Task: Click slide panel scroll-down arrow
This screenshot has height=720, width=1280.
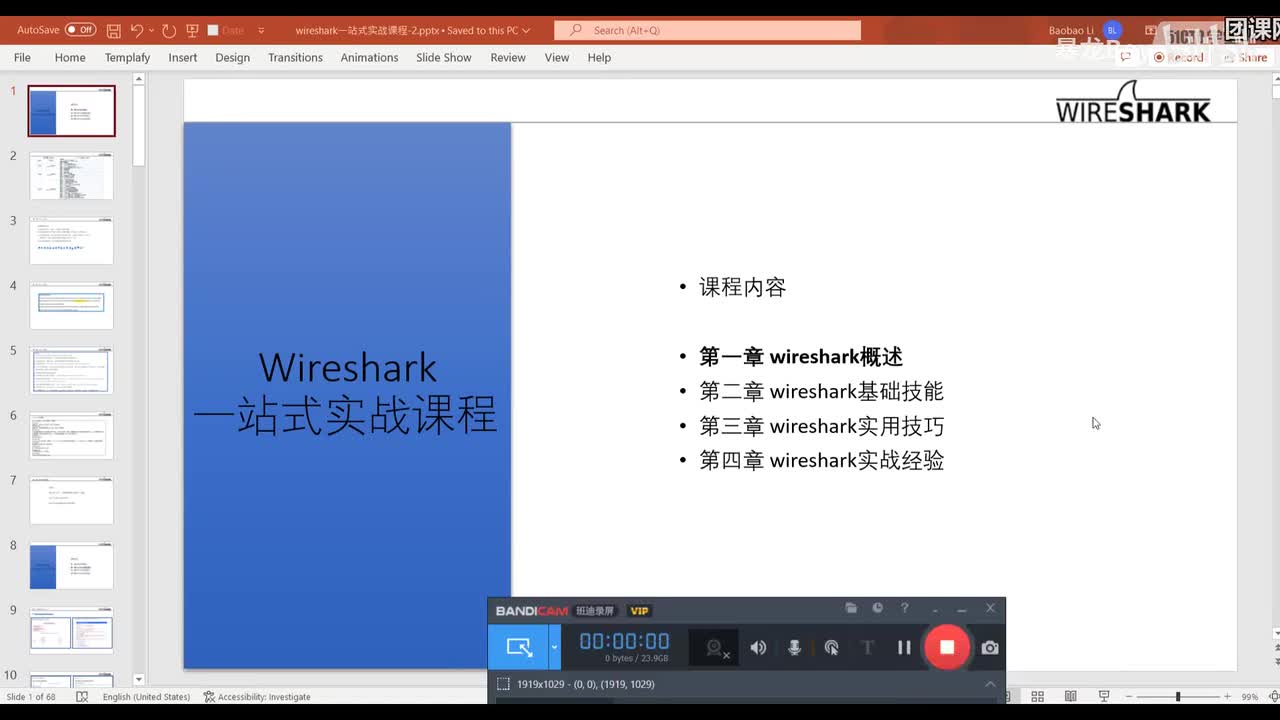Action: tap(139, 680)
